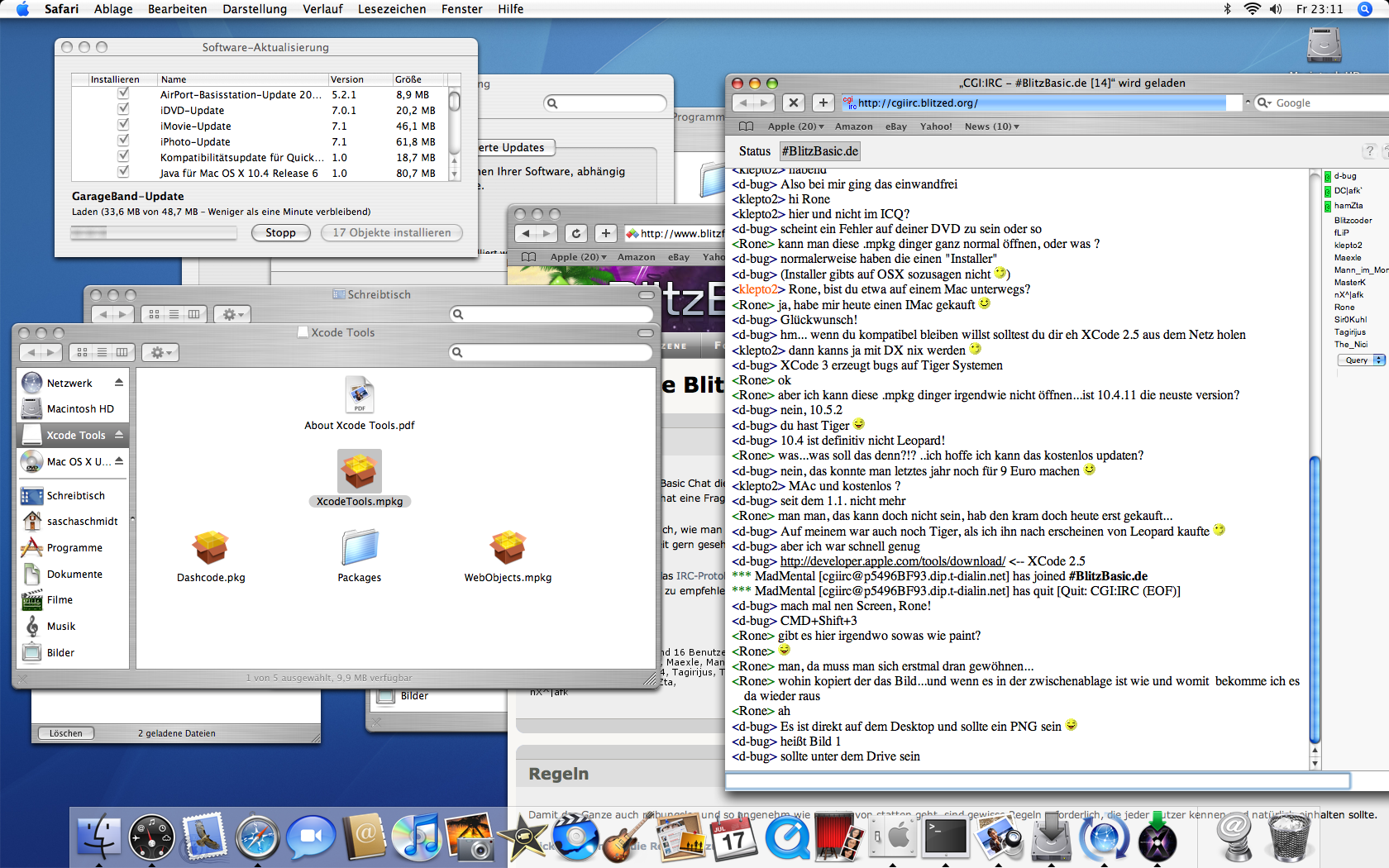Image resolution: width=1389 pixels, height=868 pixels.
Task: Uncheck the iMovie-Update checkbox
Action: (x=123, y=126)
